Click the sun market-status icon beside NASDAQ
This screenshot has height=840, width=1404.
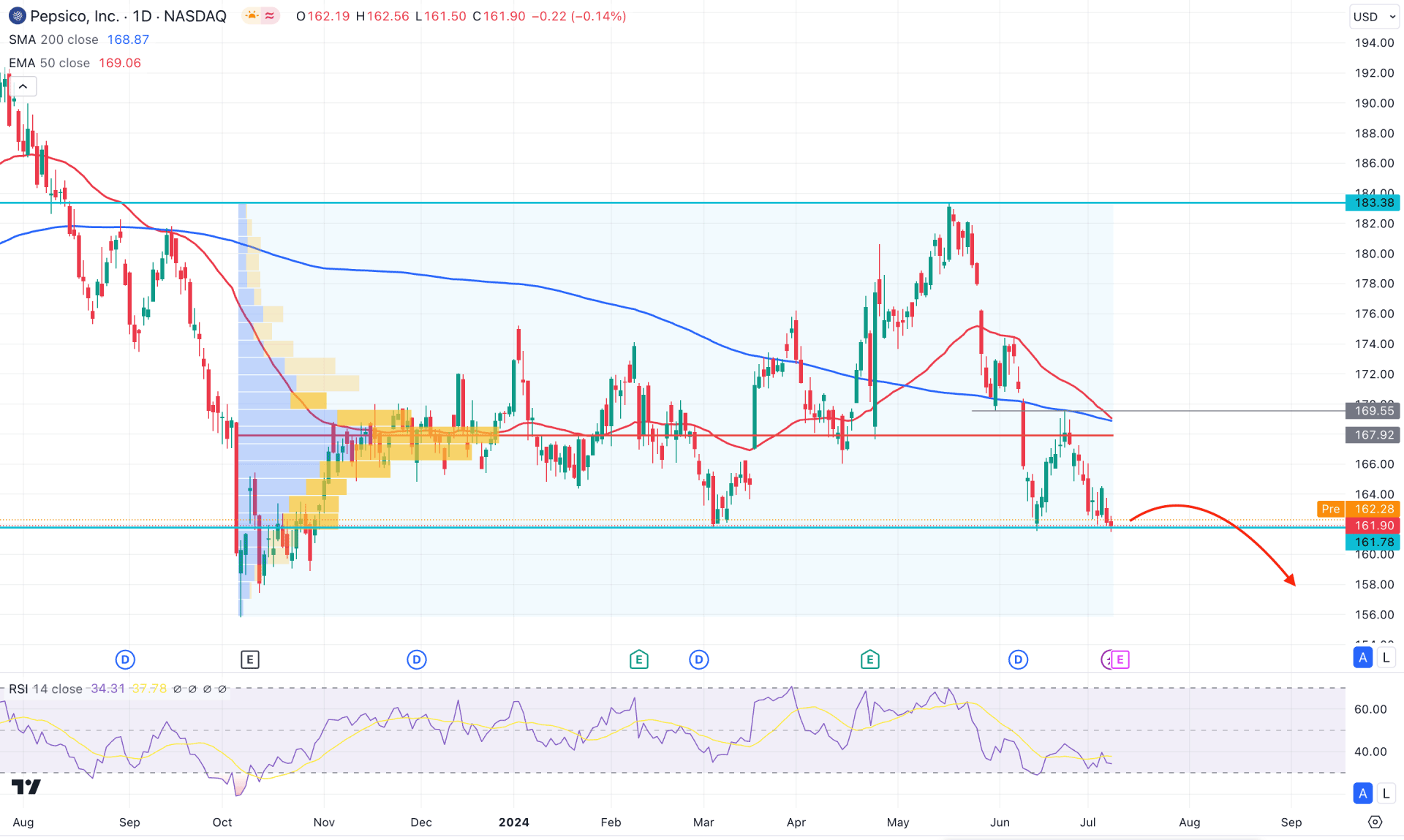click(x=252, y=15)
